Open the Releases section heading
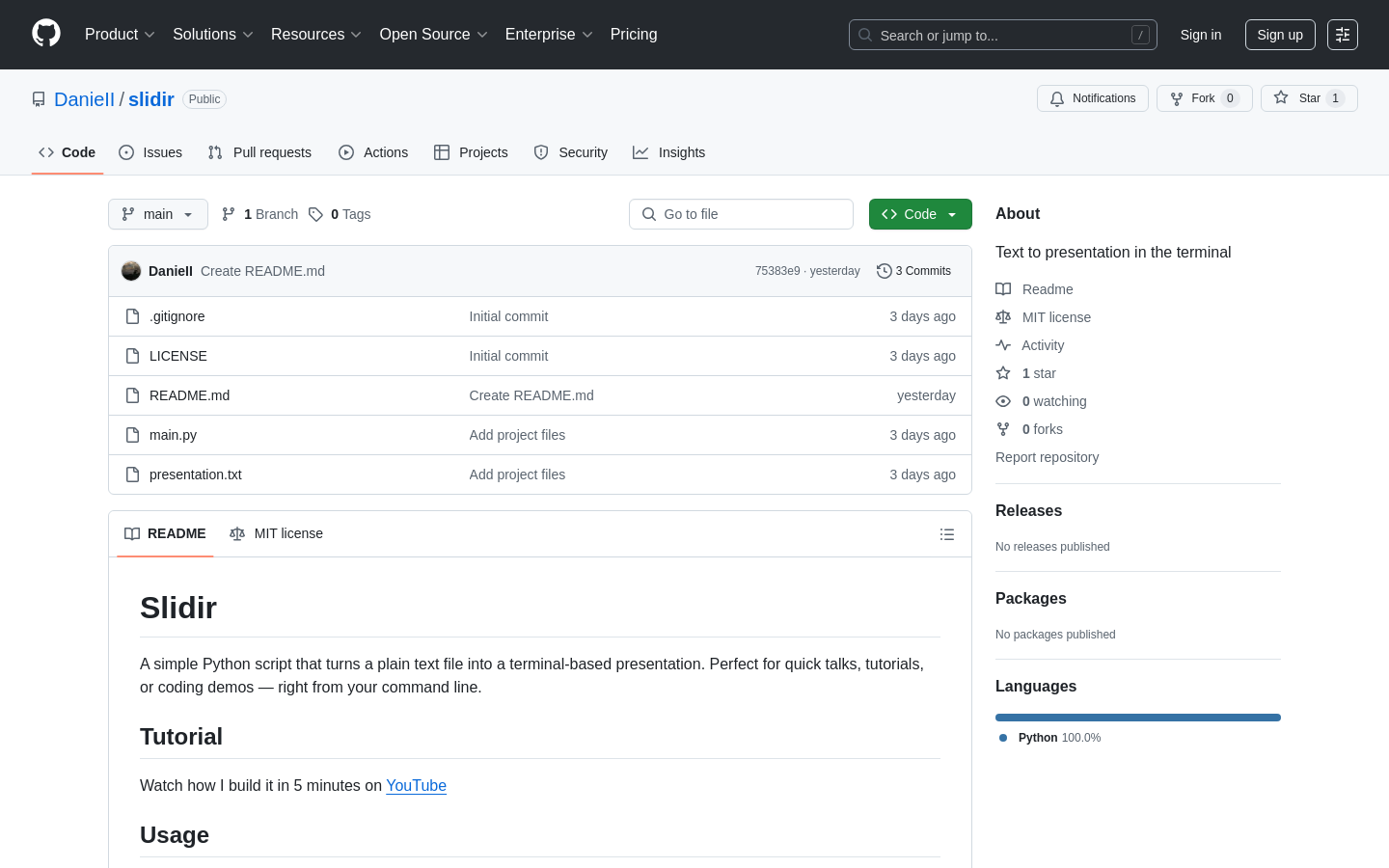 1028,511
